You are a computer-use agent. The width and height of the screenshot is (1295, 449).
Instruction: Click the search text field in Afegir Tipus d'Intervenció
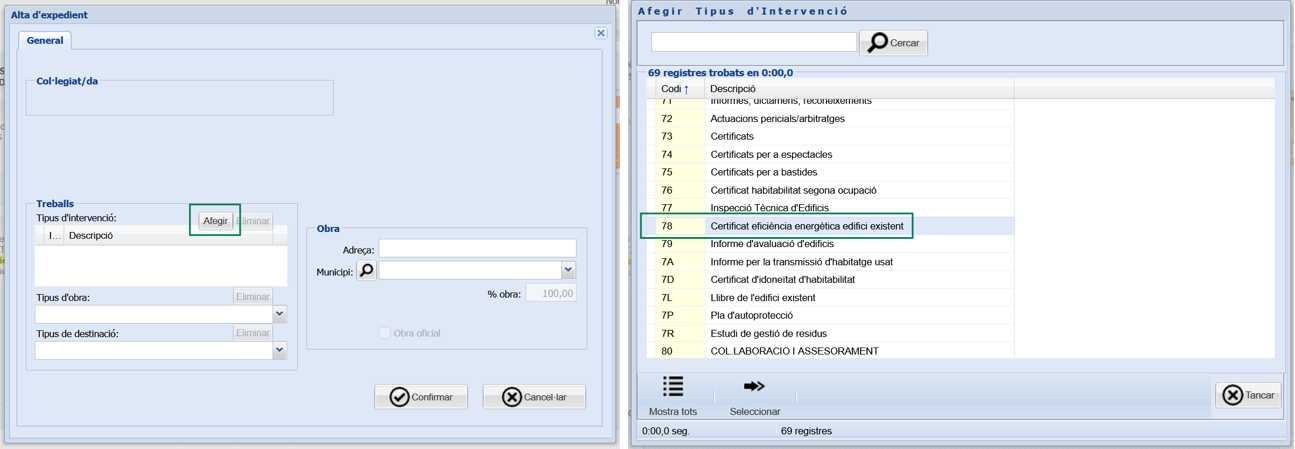pyautogui.click(x=754, y=42)
